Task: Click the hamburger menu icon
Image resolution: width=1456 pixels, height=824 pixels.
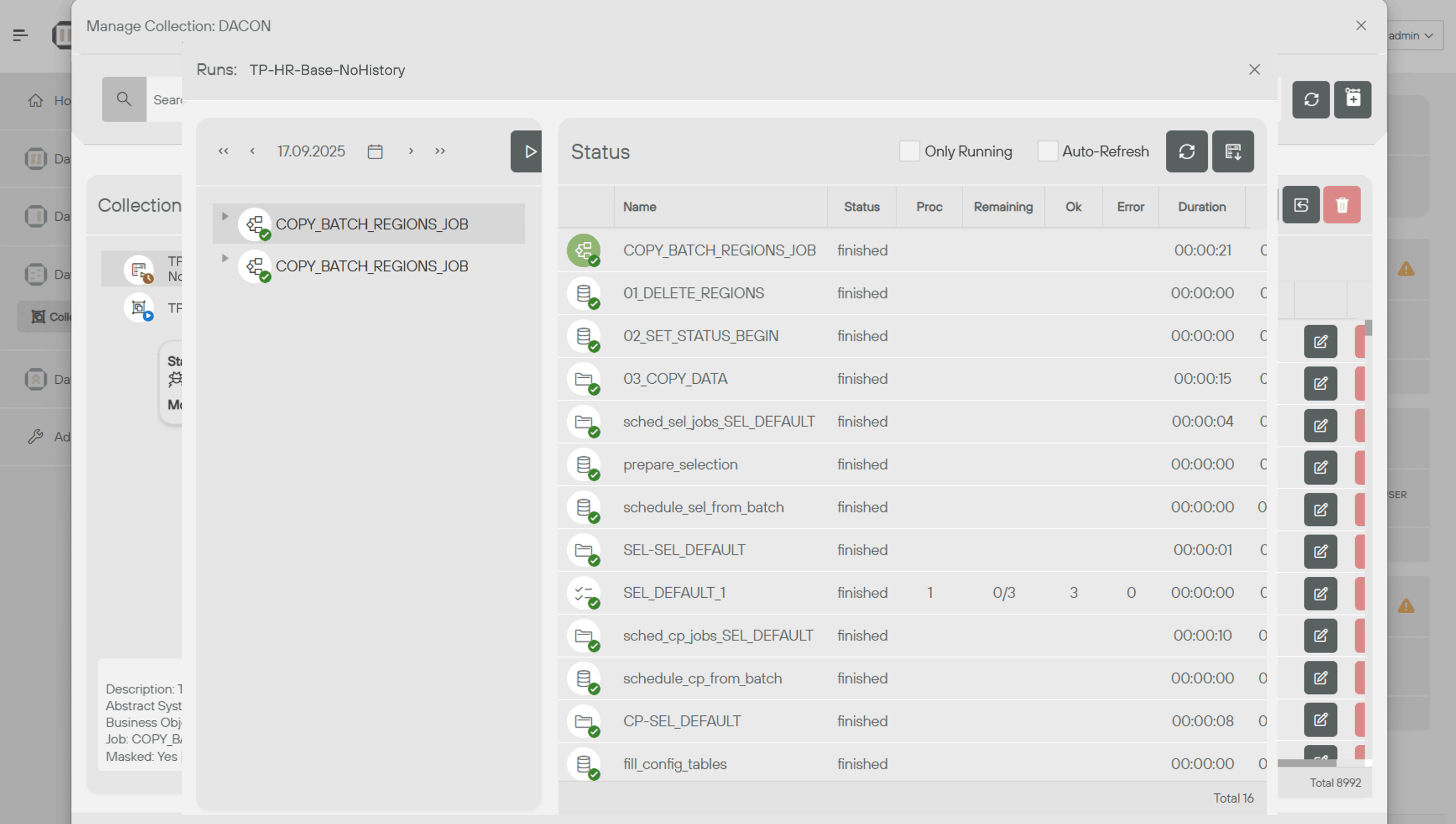Action: click(x=20, y=35)
